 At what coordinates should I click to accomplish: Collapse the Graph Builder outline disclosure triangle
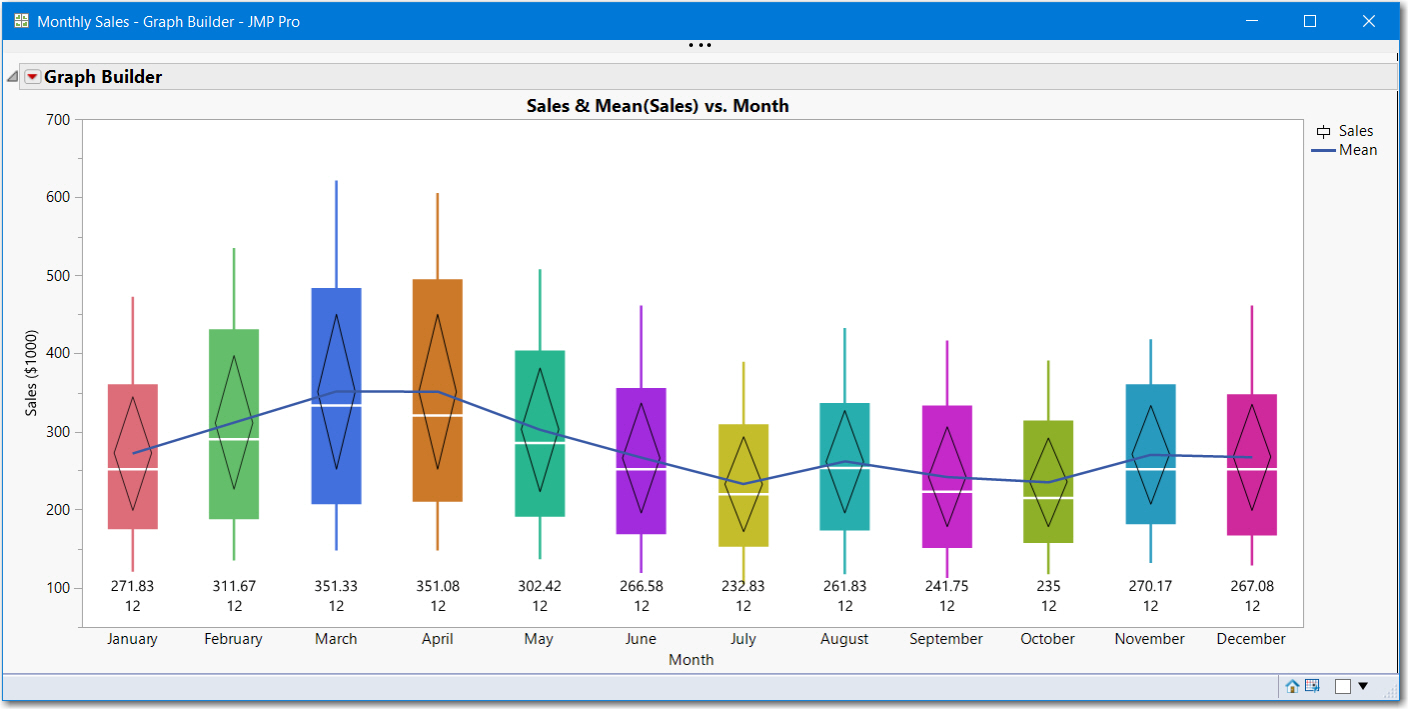coord(13,77)
